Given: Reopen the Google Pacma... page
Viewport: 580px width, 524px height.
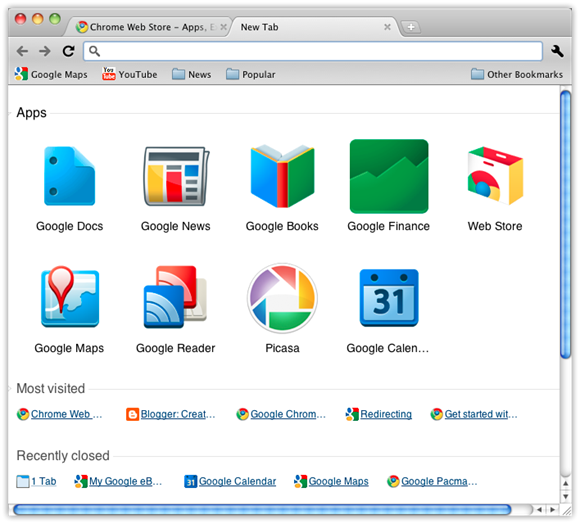Looking at the screenshot, I should pos(432,481).
